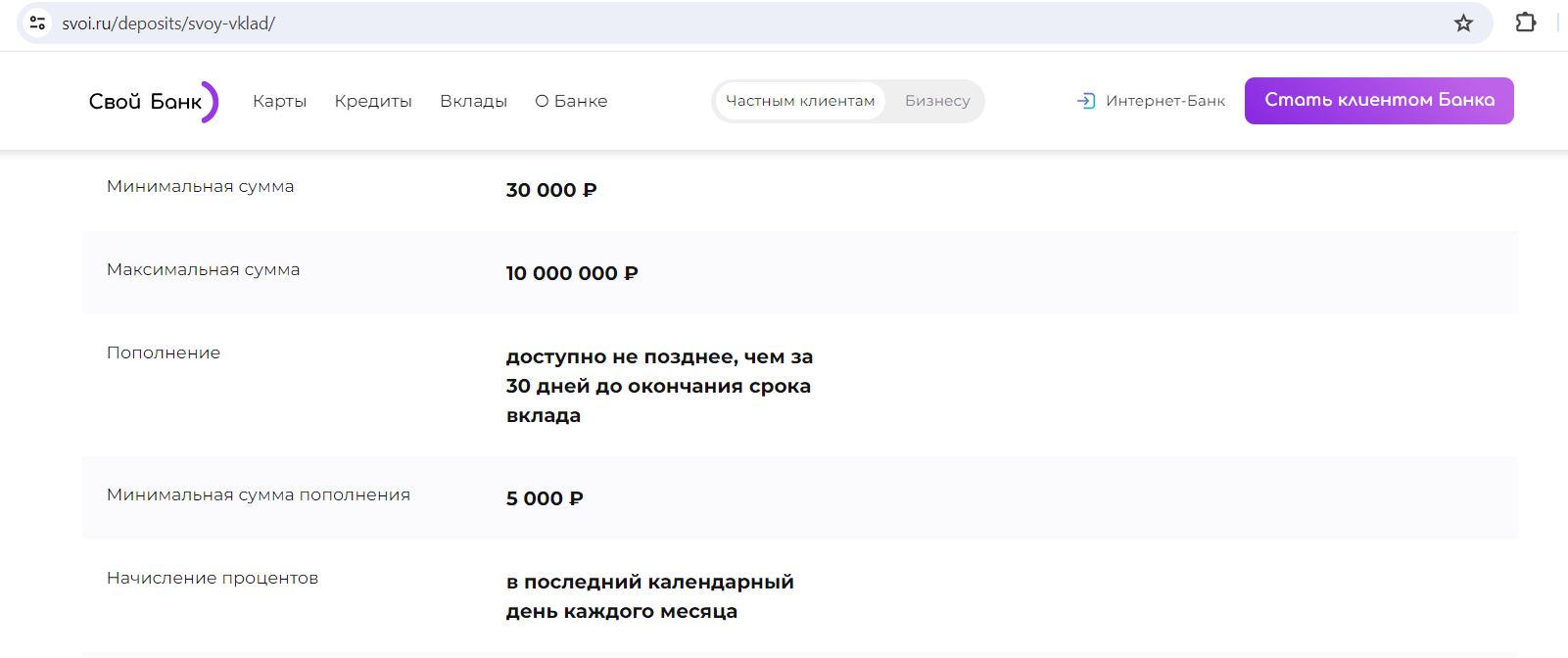Viewport: 1568px width, 658px height.
Task: Click the text доступно не позднее, чем за
Action: click(x=659, y=356)
